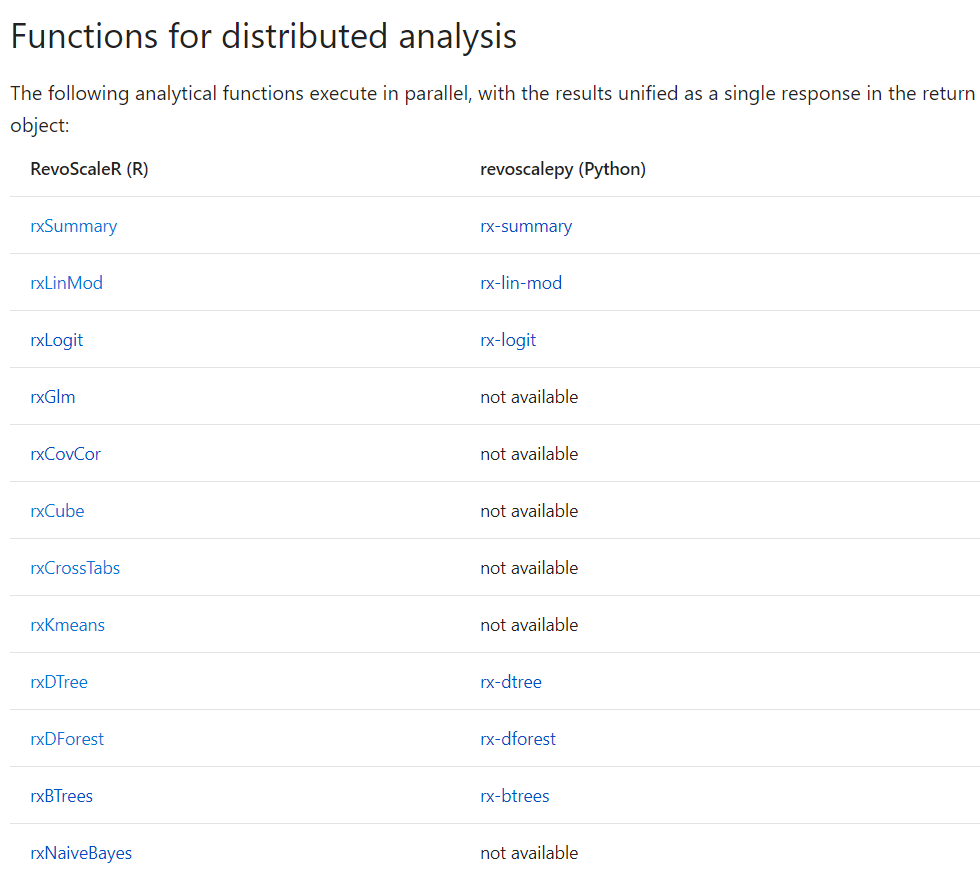Open the rxLogit function link
The image size is (980, 880).
click(56, 340)
